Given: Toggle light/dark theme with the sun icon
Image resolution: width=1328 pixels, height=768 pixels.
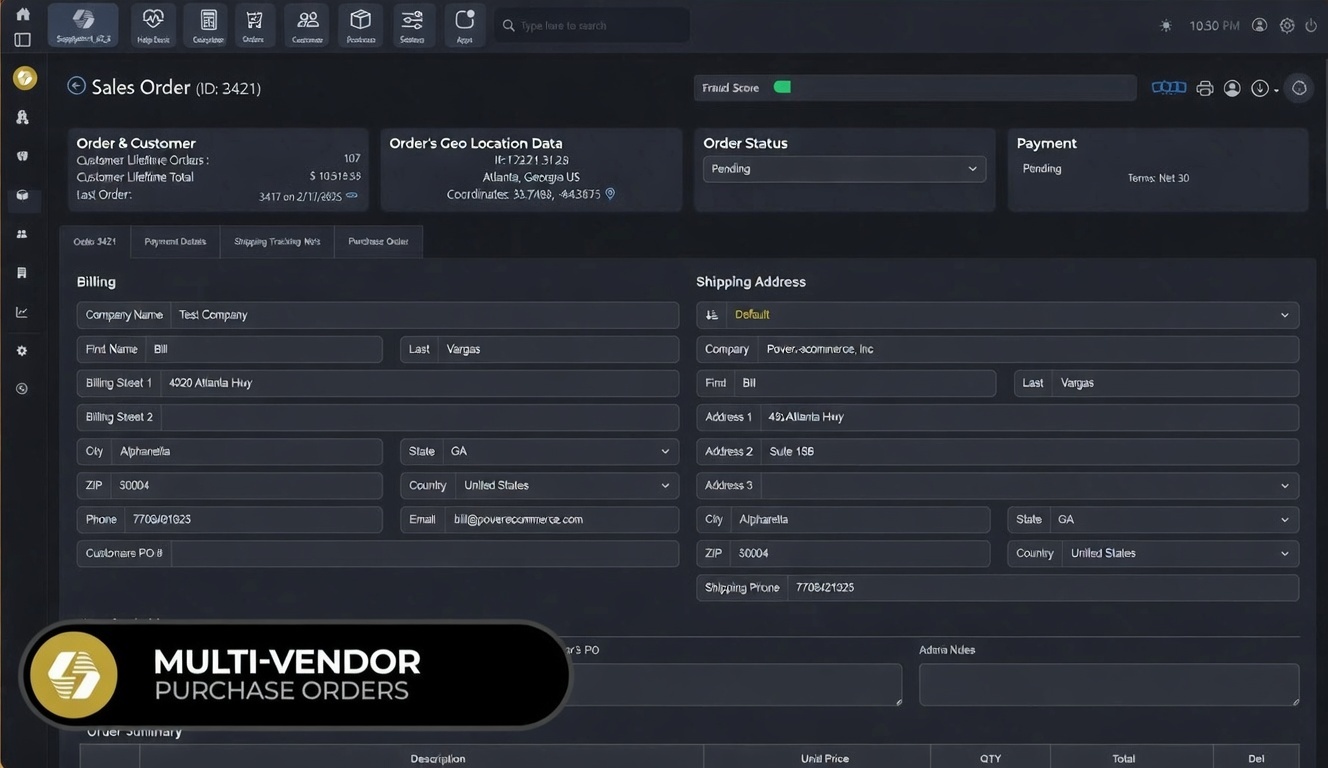Looking at the screenshot, I should coord(1166,26).
